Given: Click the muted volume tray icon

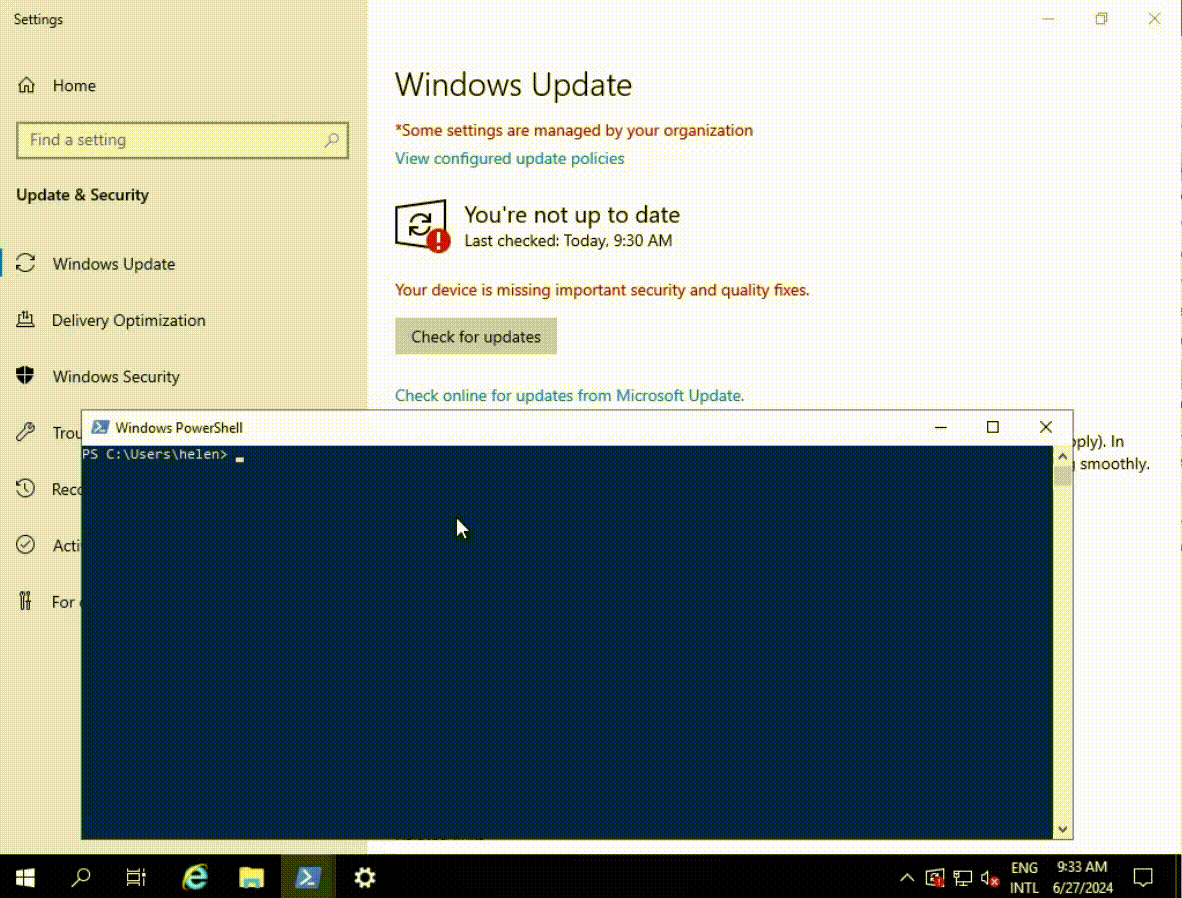Looking at the screenshot, I should (x=990, y=878).
